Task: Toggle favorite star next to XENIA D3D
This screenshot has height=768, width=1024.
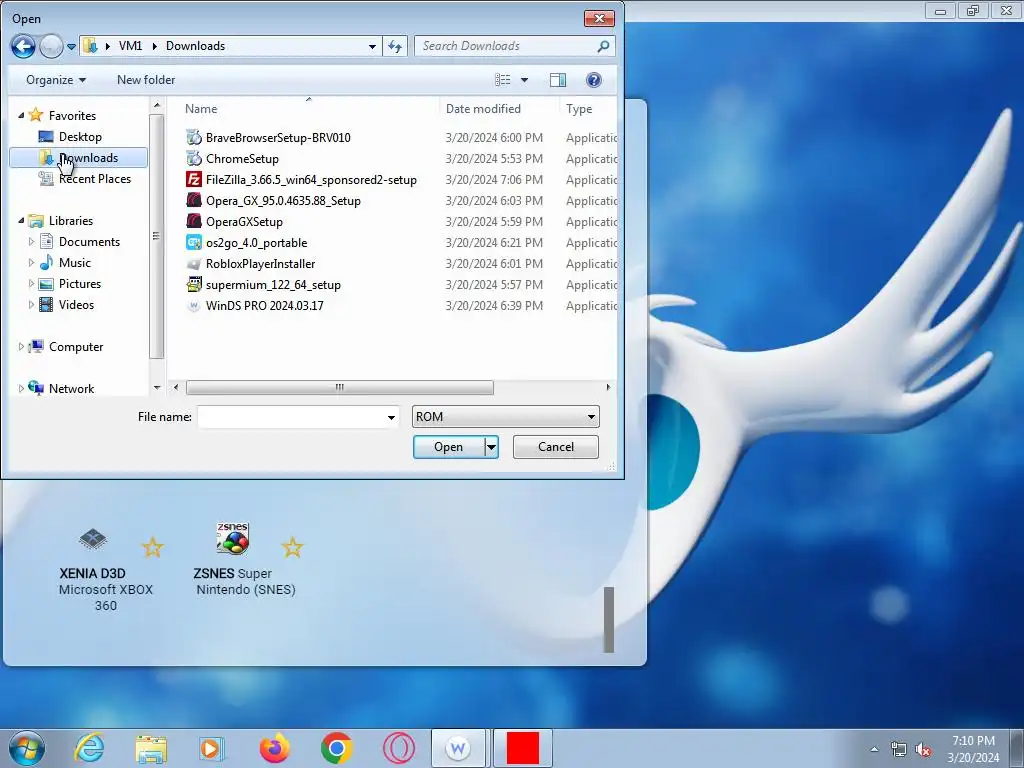Action: 153,547
